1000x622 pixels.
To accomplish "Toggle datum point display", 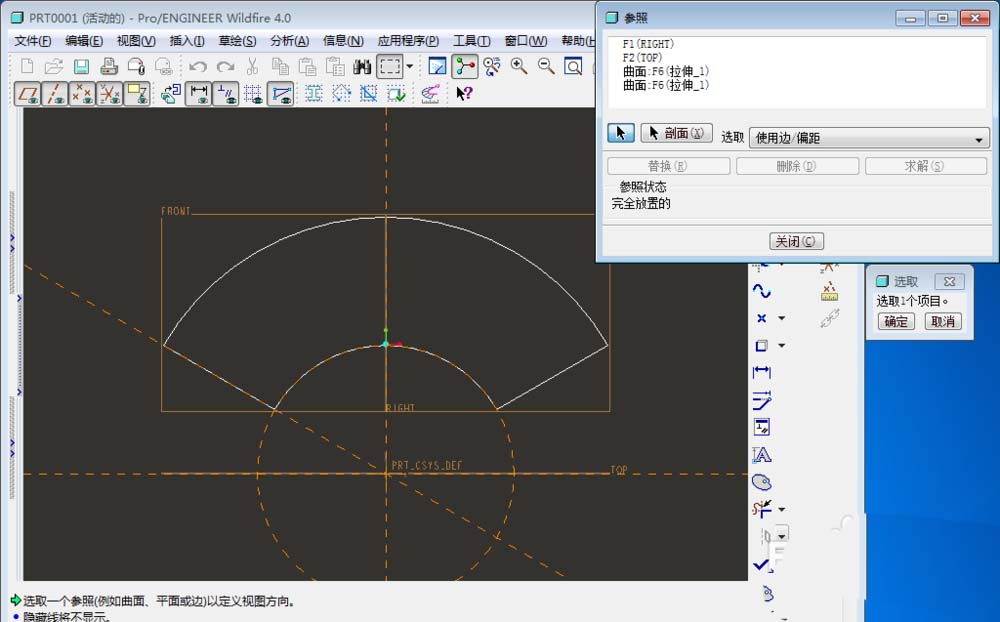I will click(82, 94).
